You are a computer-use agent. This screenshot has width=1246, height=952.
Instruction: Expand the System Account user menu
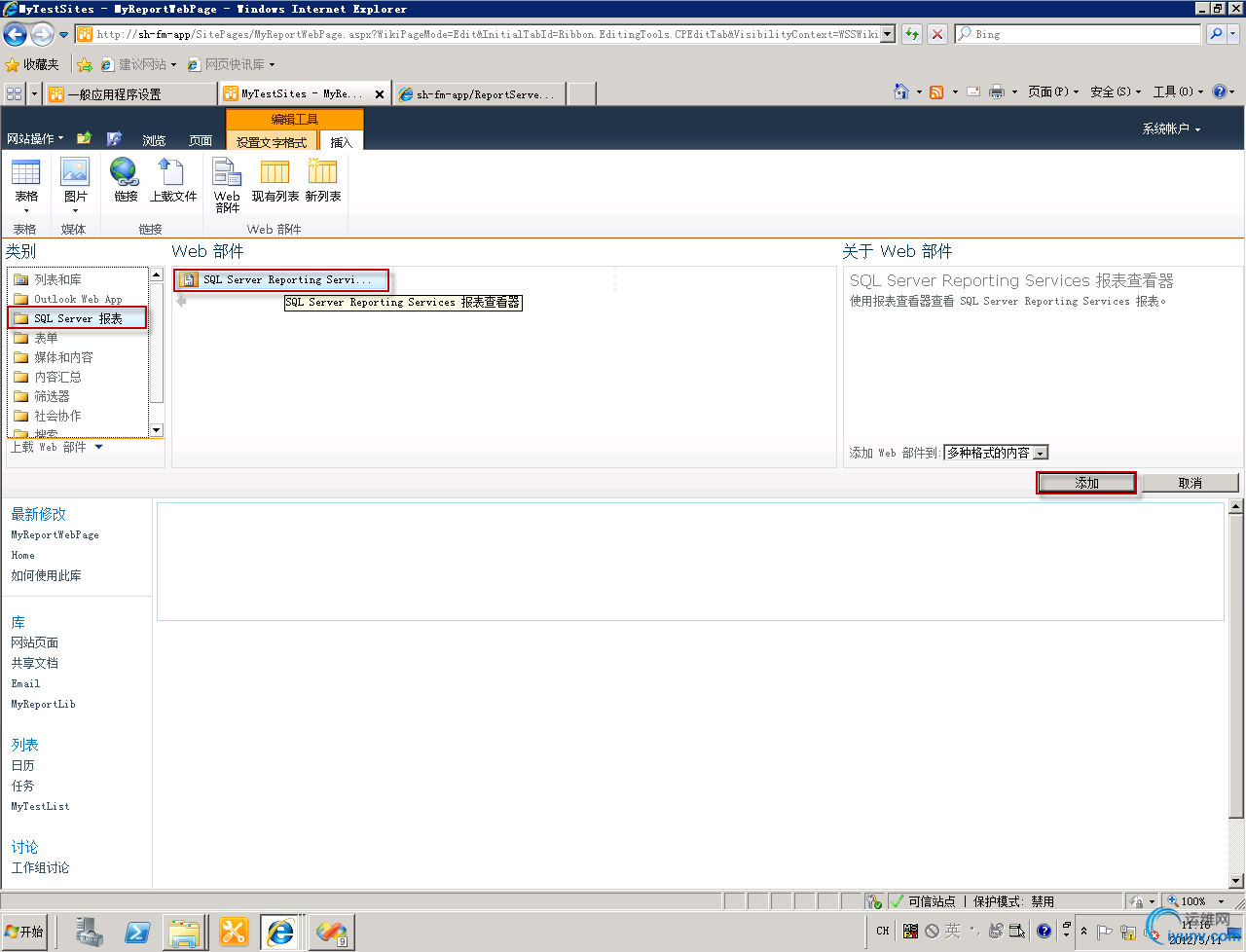coord(1171,128)
